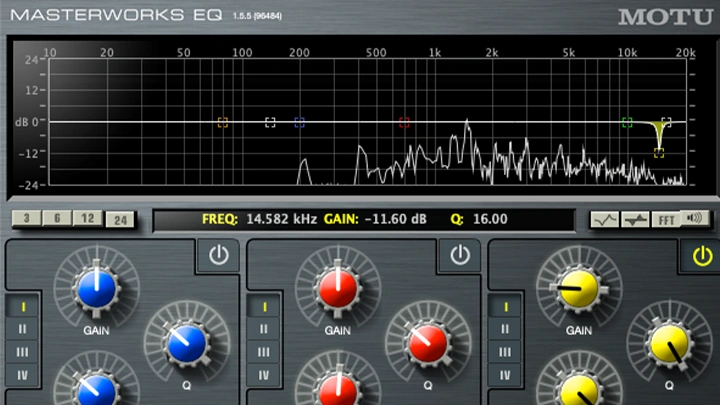Viewport: 720px width, 405px height.
Task: Click the blue GAIN knob
Action: click(x=96, y=288)
